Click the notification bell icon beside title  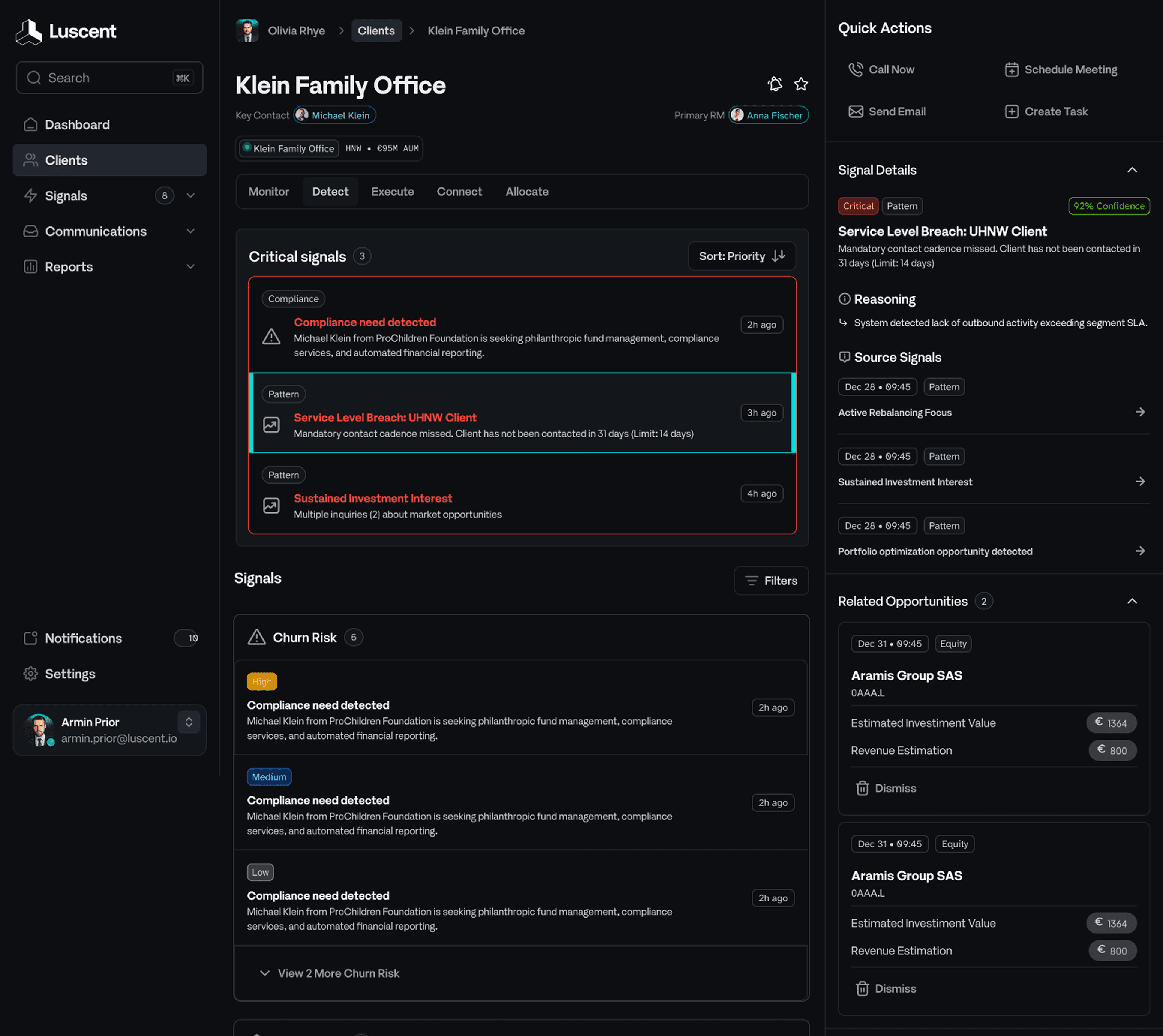pyautogui.click(x=775, y=84)
